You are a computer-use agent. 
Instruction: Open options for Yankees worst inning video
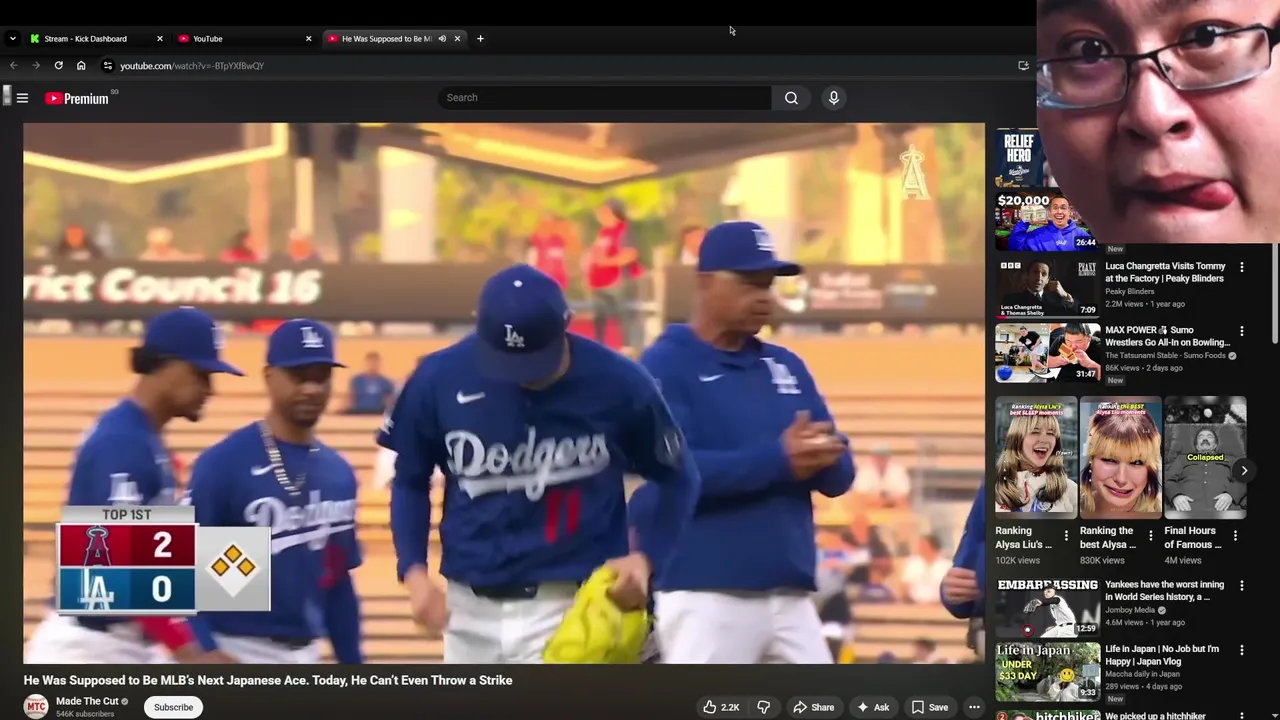click(1241, 586)
